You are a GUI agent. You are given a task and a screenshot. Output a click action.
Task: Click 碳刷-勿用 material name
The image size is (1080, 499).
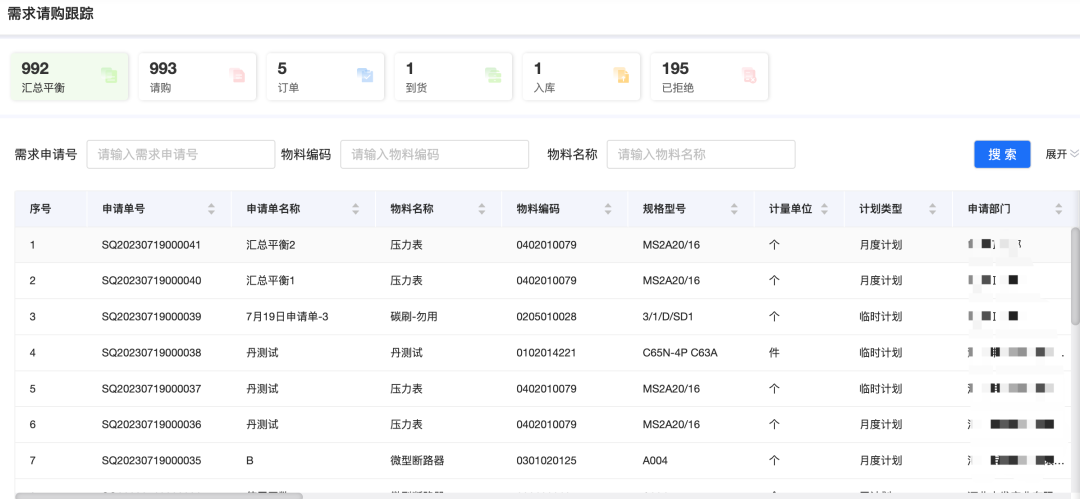point(414,317)
